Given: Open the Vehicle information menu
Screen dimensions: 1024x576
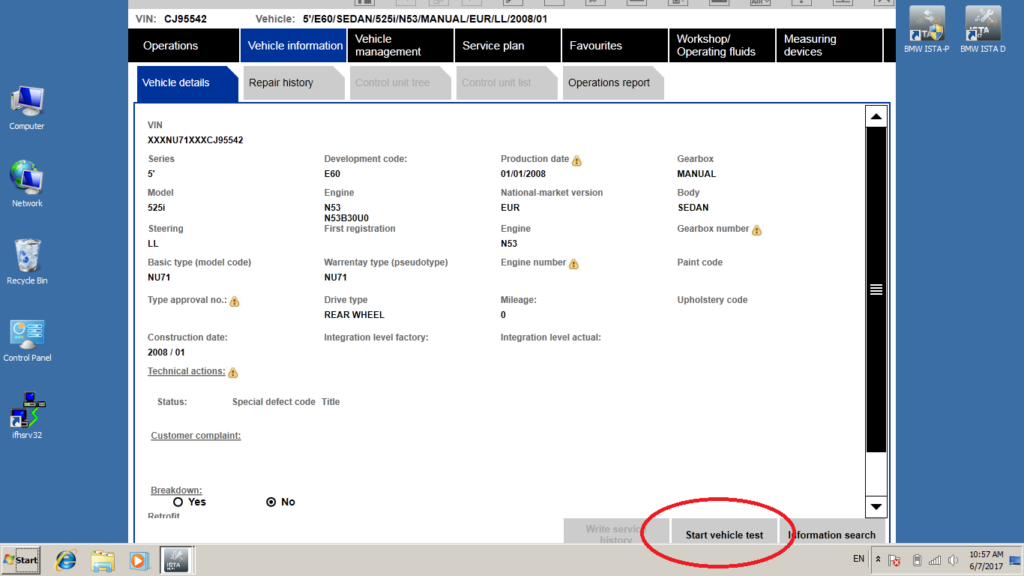Looking at the screenshot, I should 294,46.
